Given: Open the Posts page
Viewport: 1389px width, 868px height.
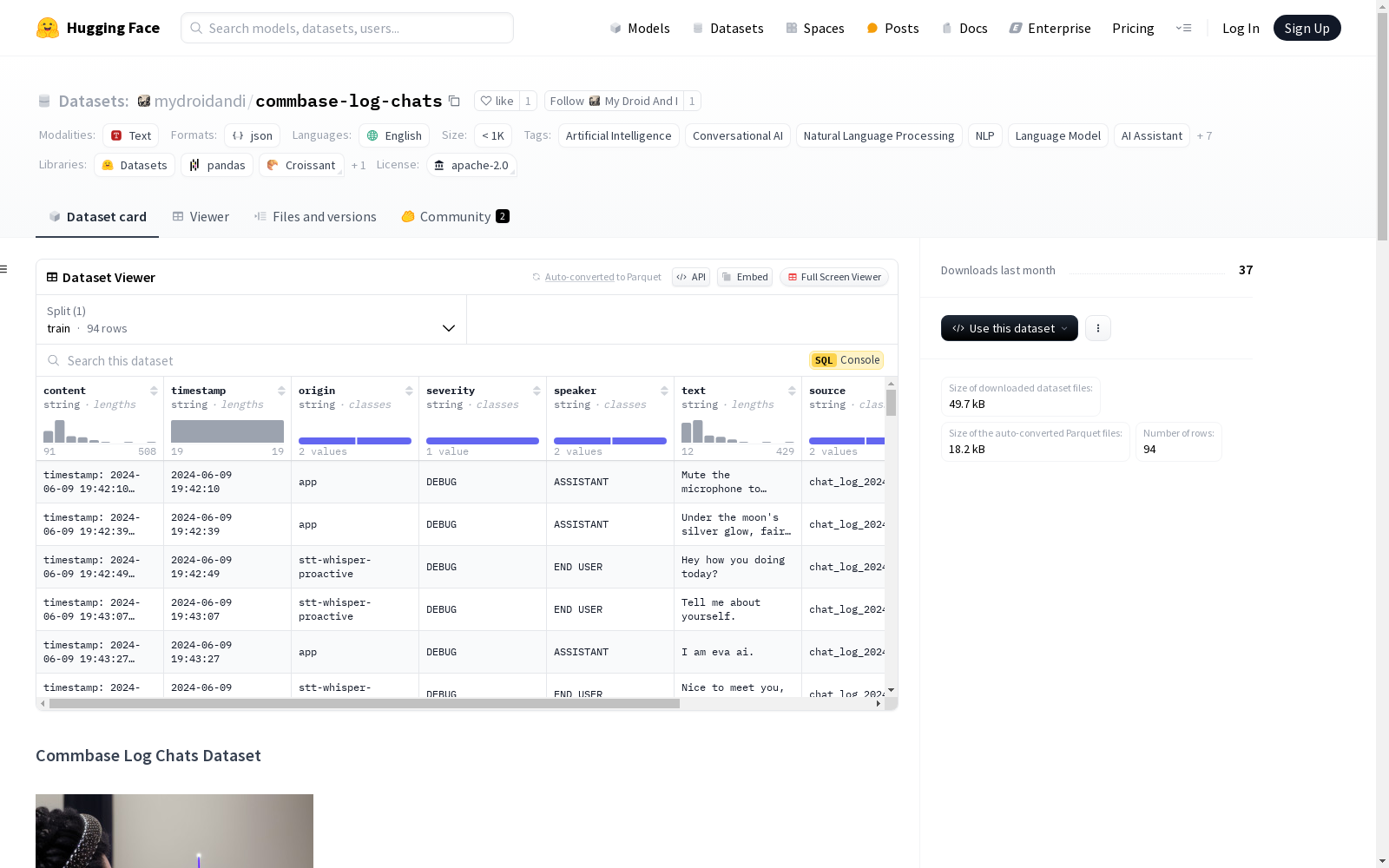Looking at the screenshot, I should [x=892, y=28].
